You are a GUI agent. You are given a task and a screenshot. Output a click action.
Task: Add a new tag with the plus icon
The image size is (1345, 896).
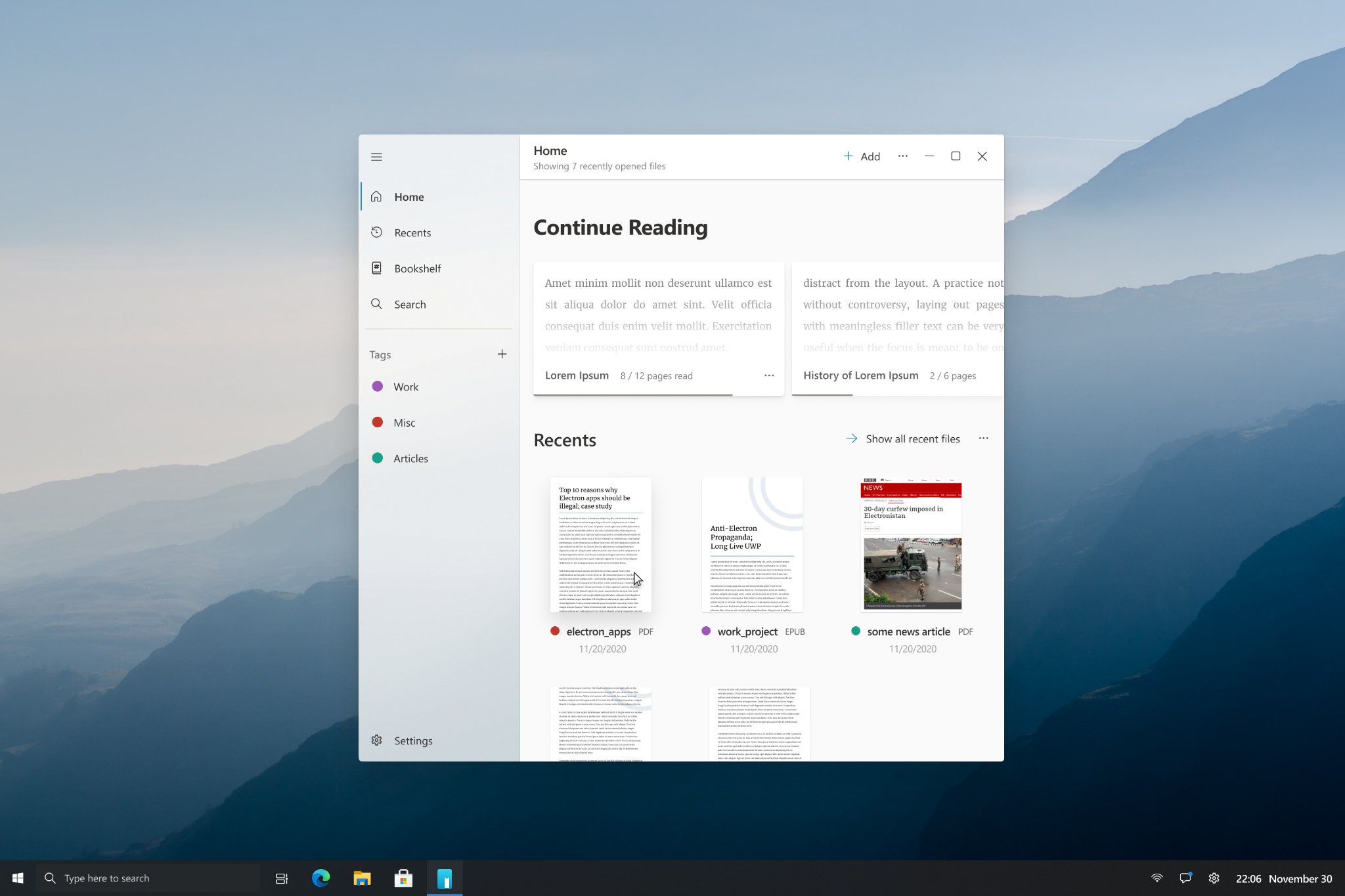point(502,354)
